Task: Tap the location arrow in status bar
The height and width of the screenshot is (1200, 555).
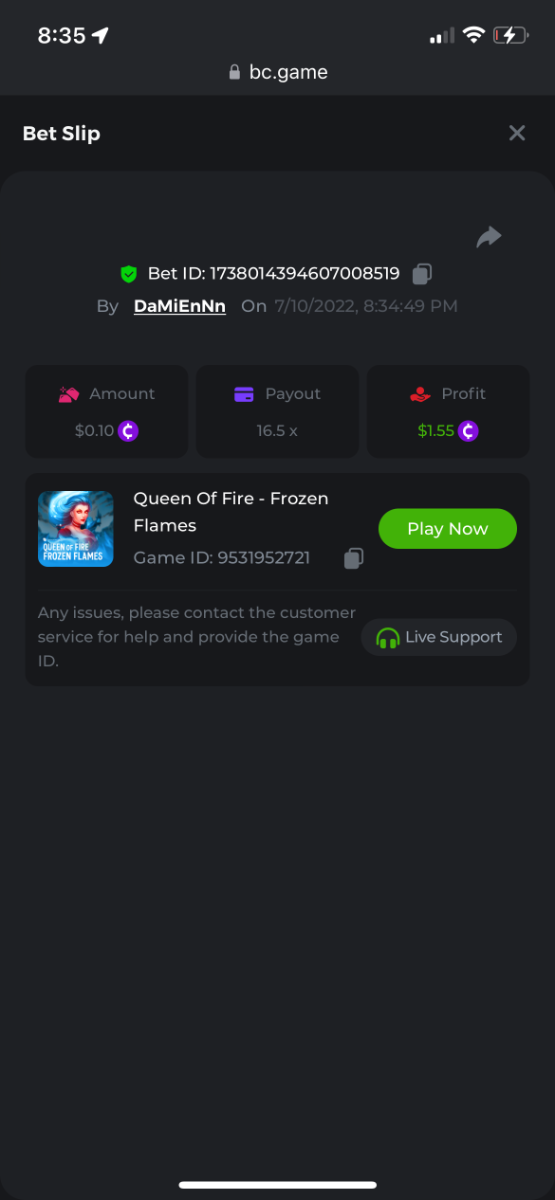Action: (x=100, y=36)
